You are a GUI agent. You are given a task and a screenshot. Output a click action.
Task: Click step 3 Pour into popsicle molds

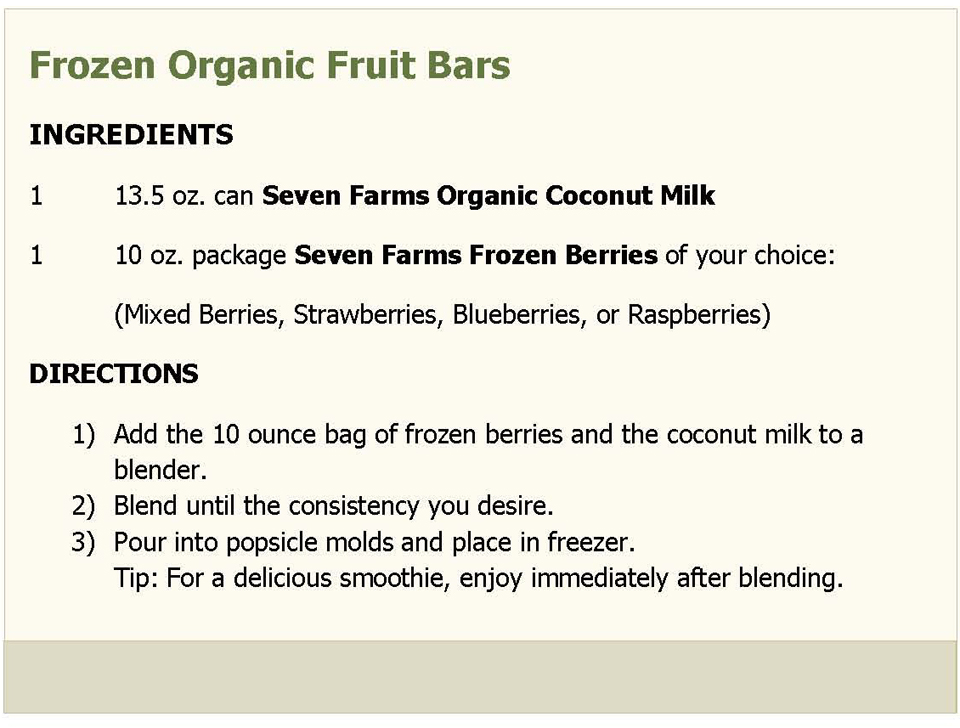375,542
